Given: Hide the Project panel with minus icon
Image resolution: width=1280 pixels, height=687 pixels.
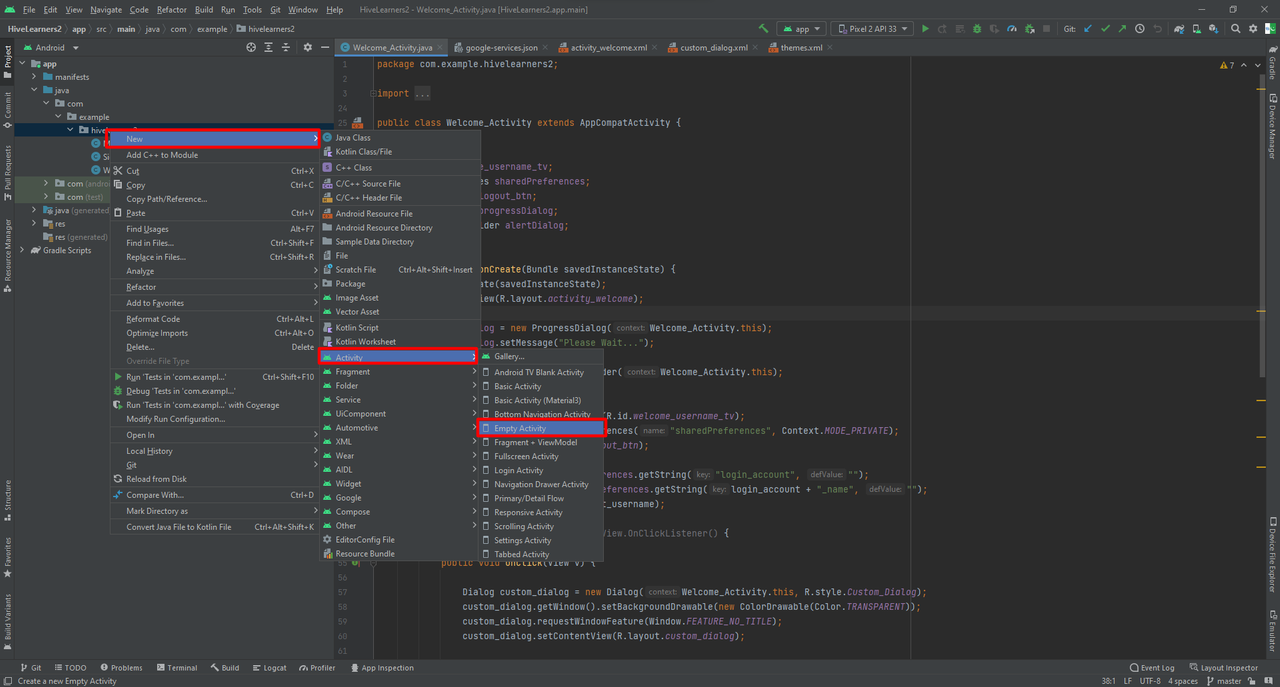Looking at the screenshot, I should [324, 47].
